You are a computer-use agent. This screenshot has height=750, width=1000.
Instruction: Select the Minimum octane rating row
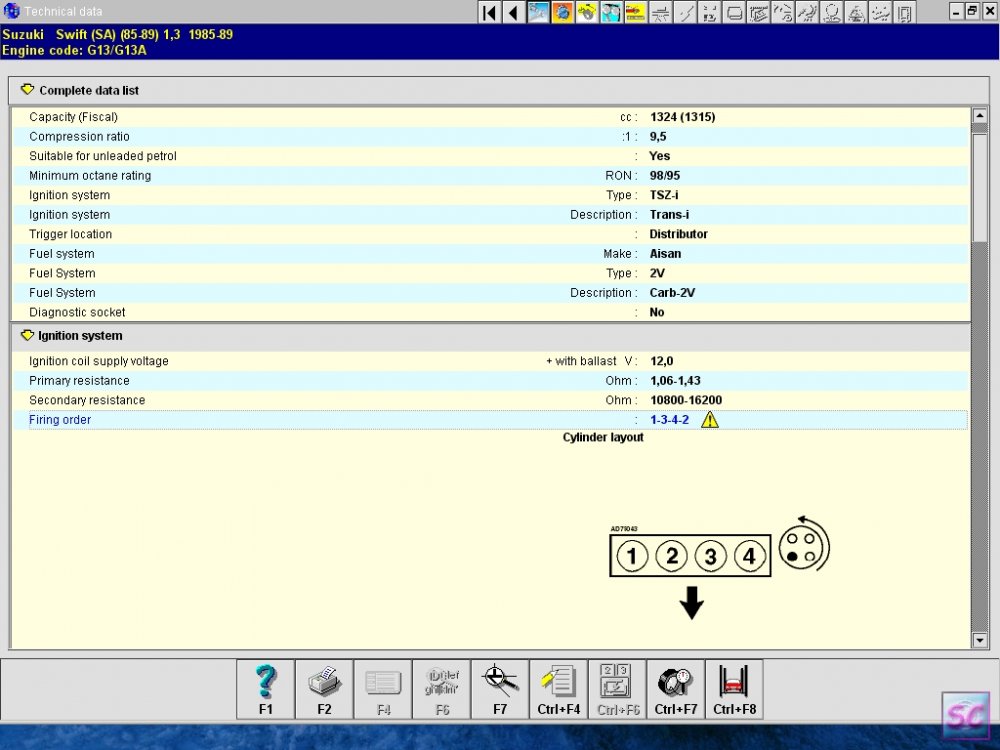pos(490,175)
